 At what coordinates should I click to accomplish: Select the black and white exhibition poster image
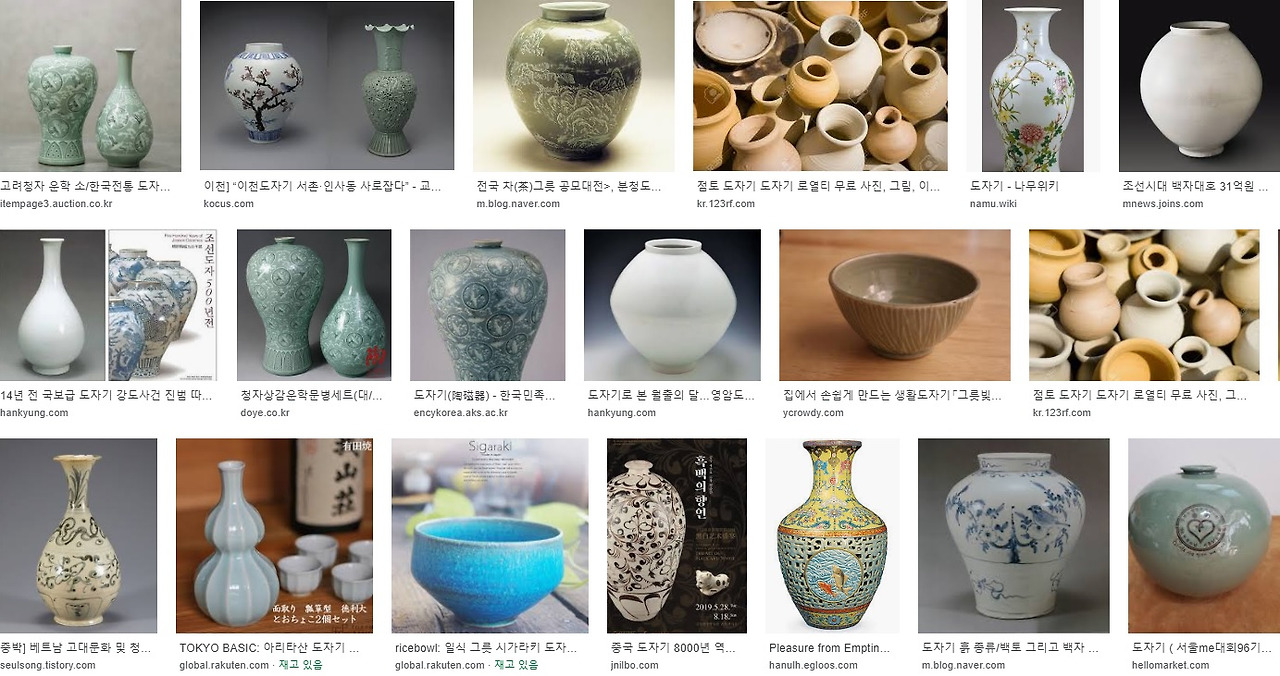tap(677, 536)
